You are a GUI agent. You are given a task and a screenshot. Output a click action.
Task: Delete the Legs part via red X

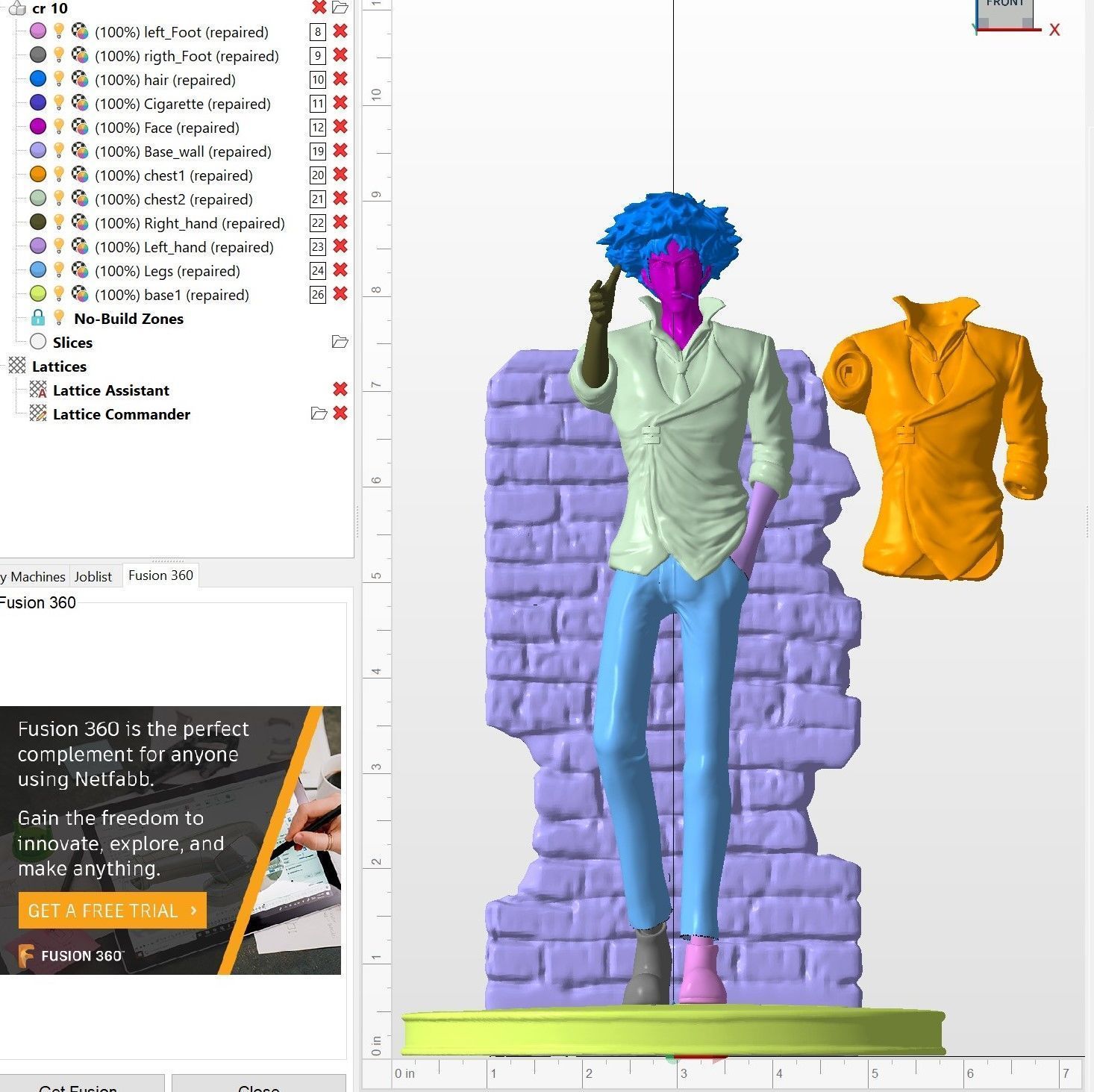[340, 270]
